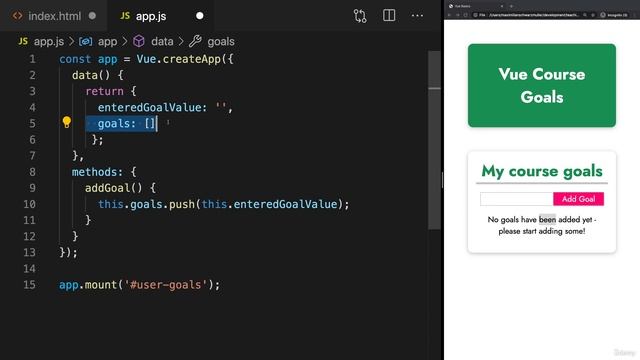The width and height of the screenshot is (640, 360).
Task: Click the Vue Course Goals green header
Action: click(x=542, y=85)
